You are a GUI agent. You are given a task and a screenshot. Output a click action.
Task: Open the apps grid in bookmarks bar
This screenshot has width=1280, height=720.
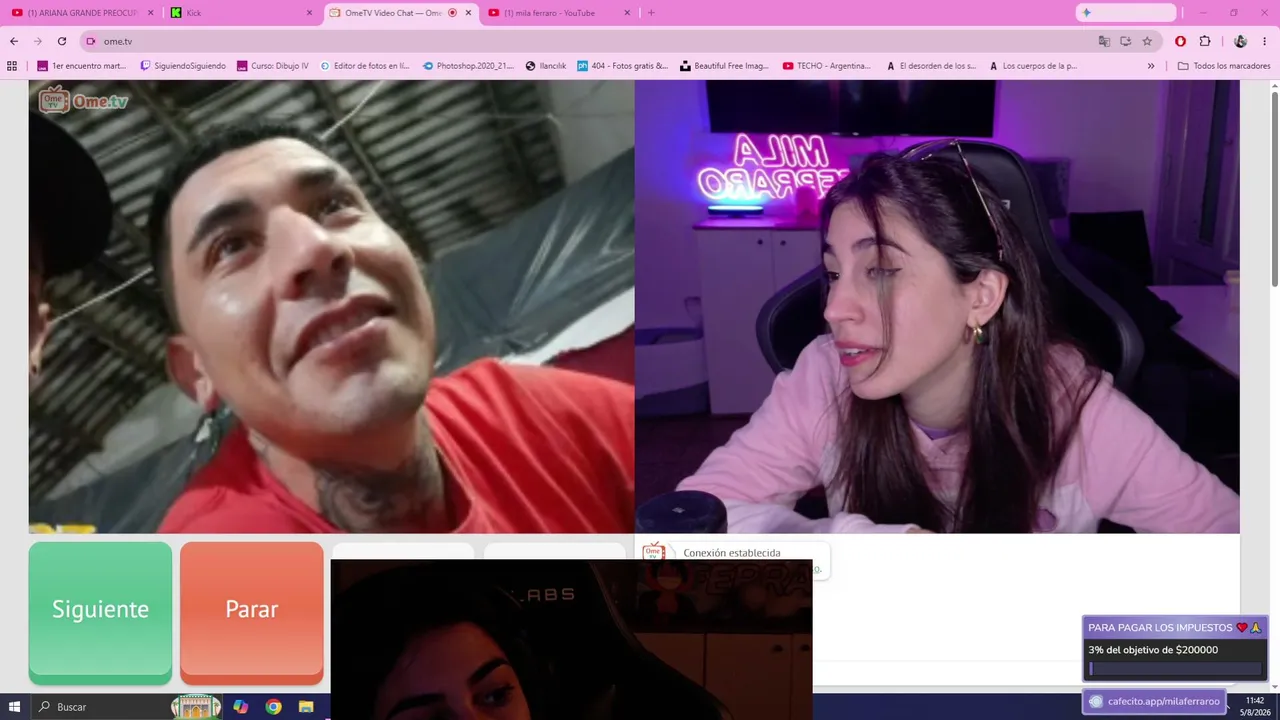pos(12,66)
